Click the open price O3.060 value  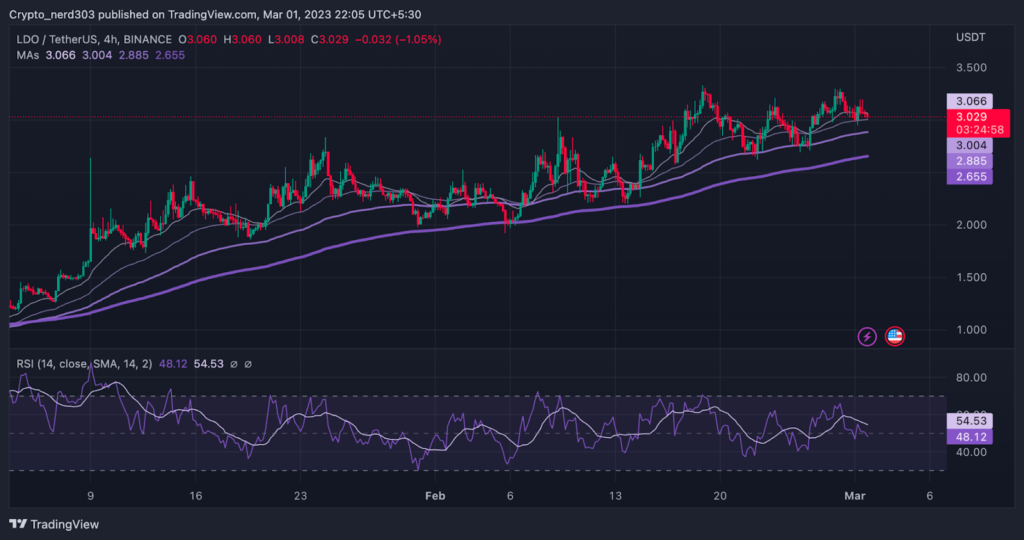tap(197, 40)
